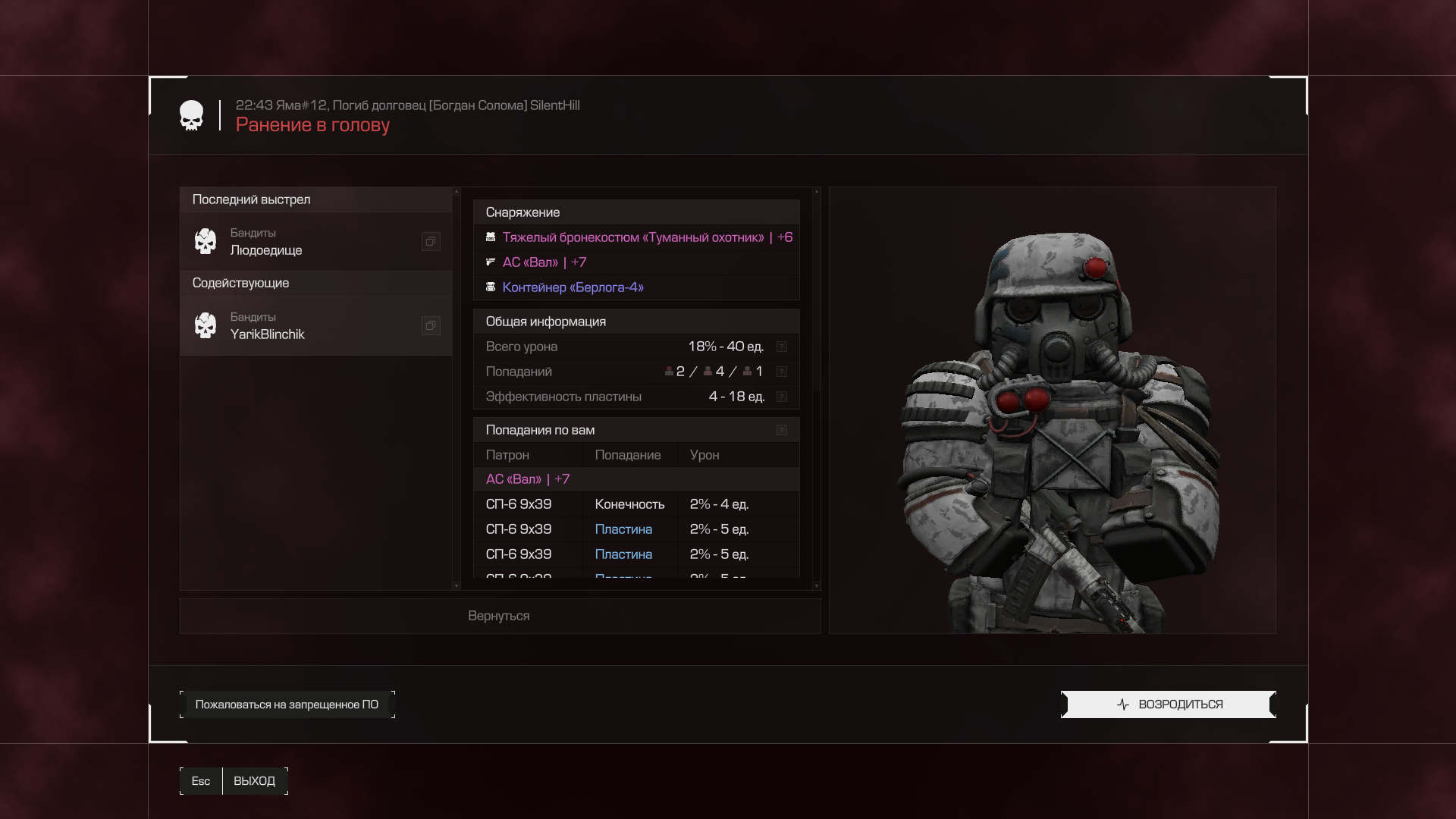
Task: Click Пожаловаться на запрещенное ПО button
Action: pyautogui.click(x=287, y=704)
